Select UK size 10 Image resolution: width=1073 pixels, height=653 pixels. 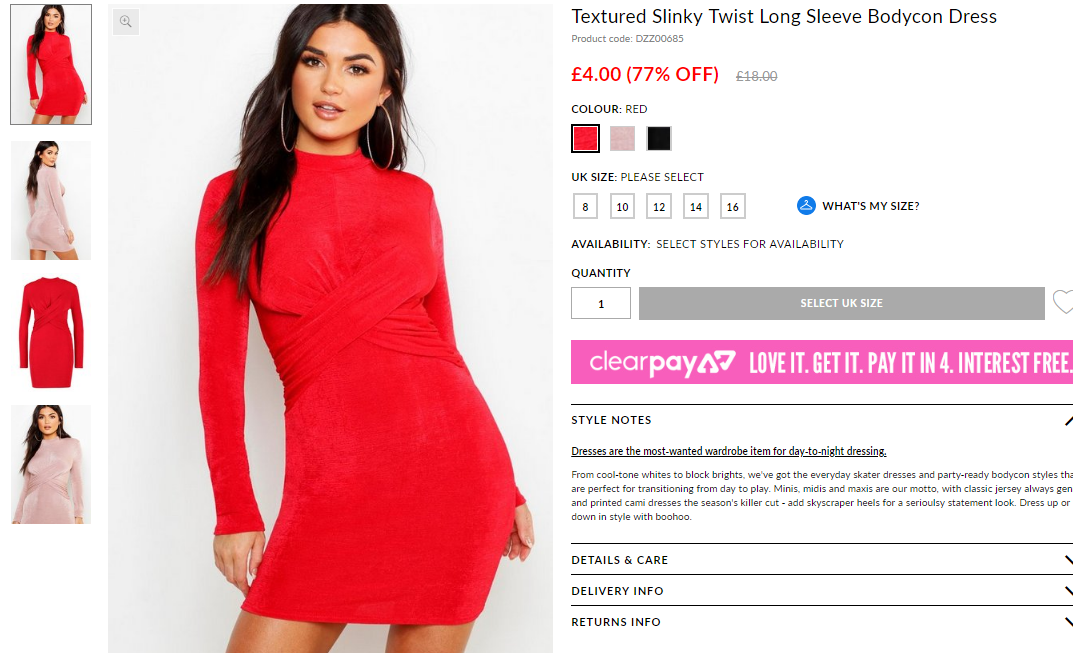click(623, 206)
